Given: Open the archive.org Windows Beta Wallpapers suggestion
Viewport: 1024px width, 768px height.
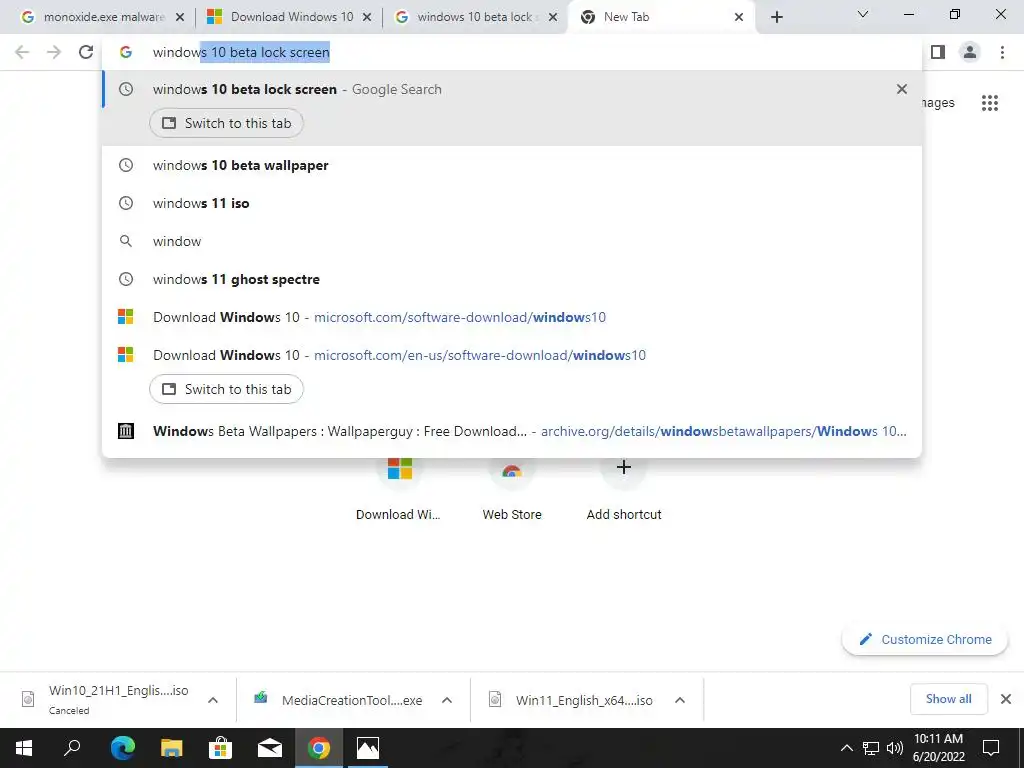Looking at the screenshot, I should 512,431.
